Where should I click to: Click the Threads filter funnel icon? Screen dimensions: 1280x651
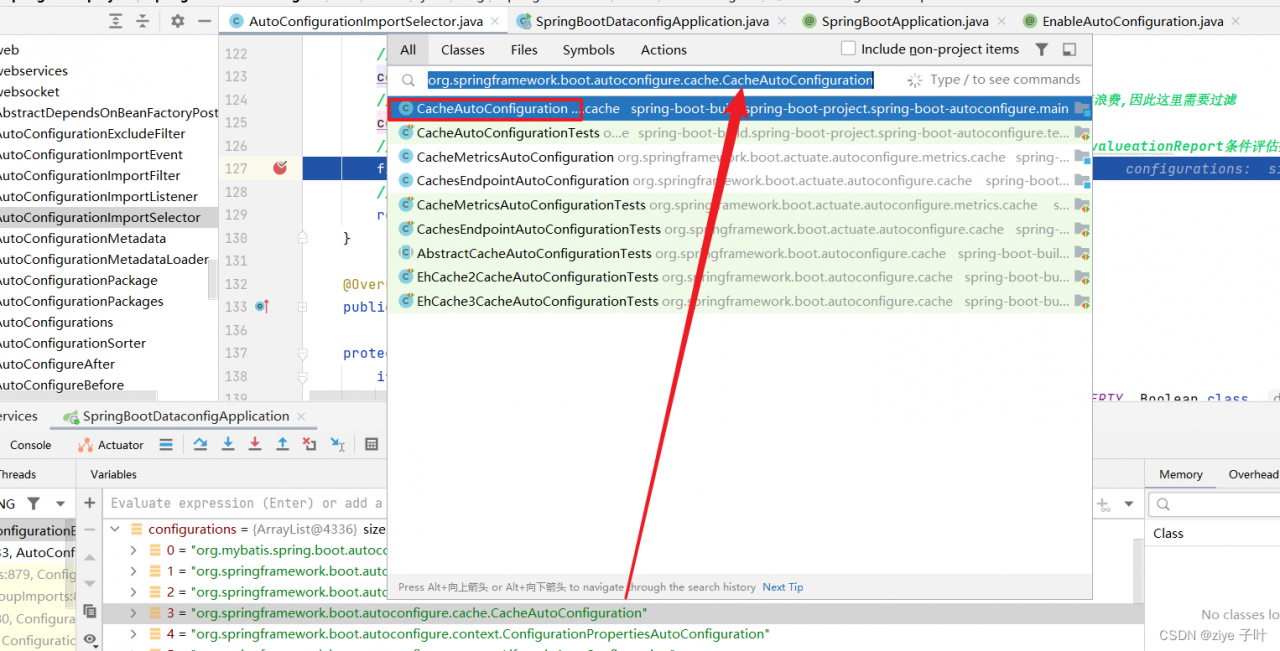[x=33, y=503]
